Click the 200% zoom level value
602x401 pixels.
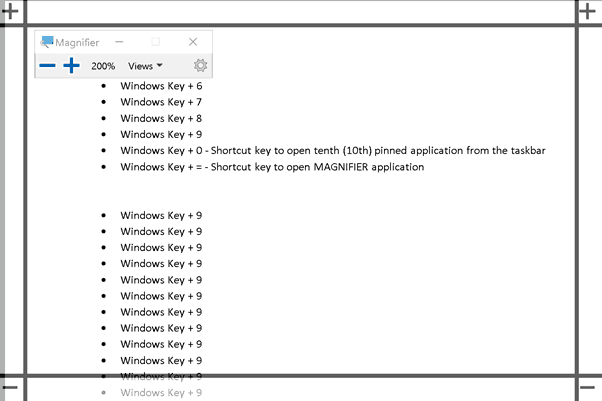click(x=103, y=66)
